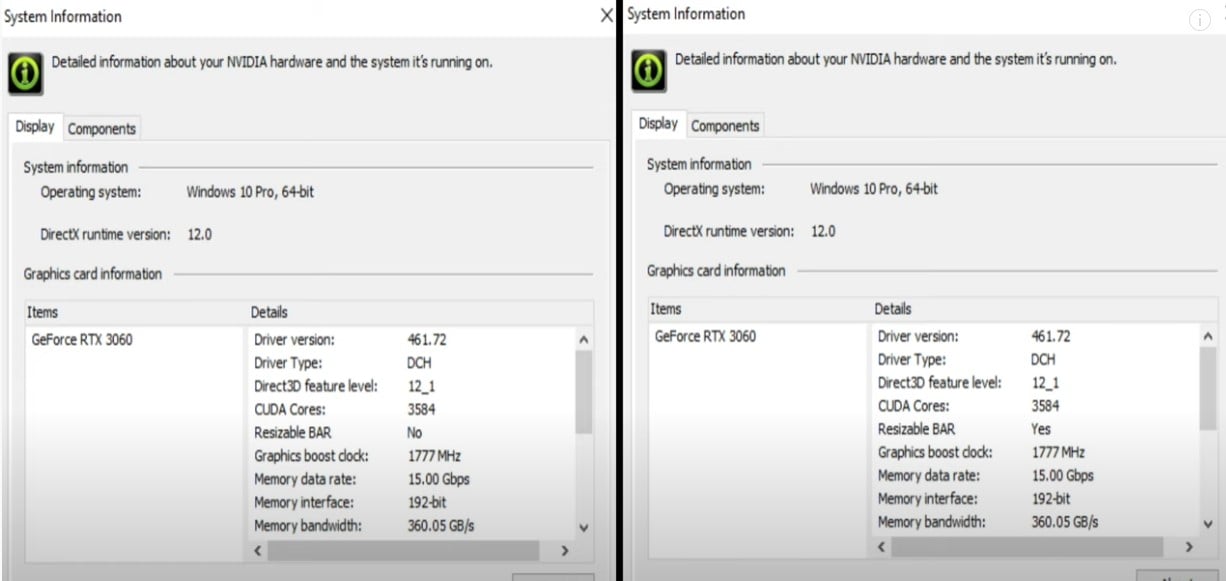1226x581 pixels.
Task: Click left arrow of right window horizontal scrollbar
Action: [x=881, y=547]
